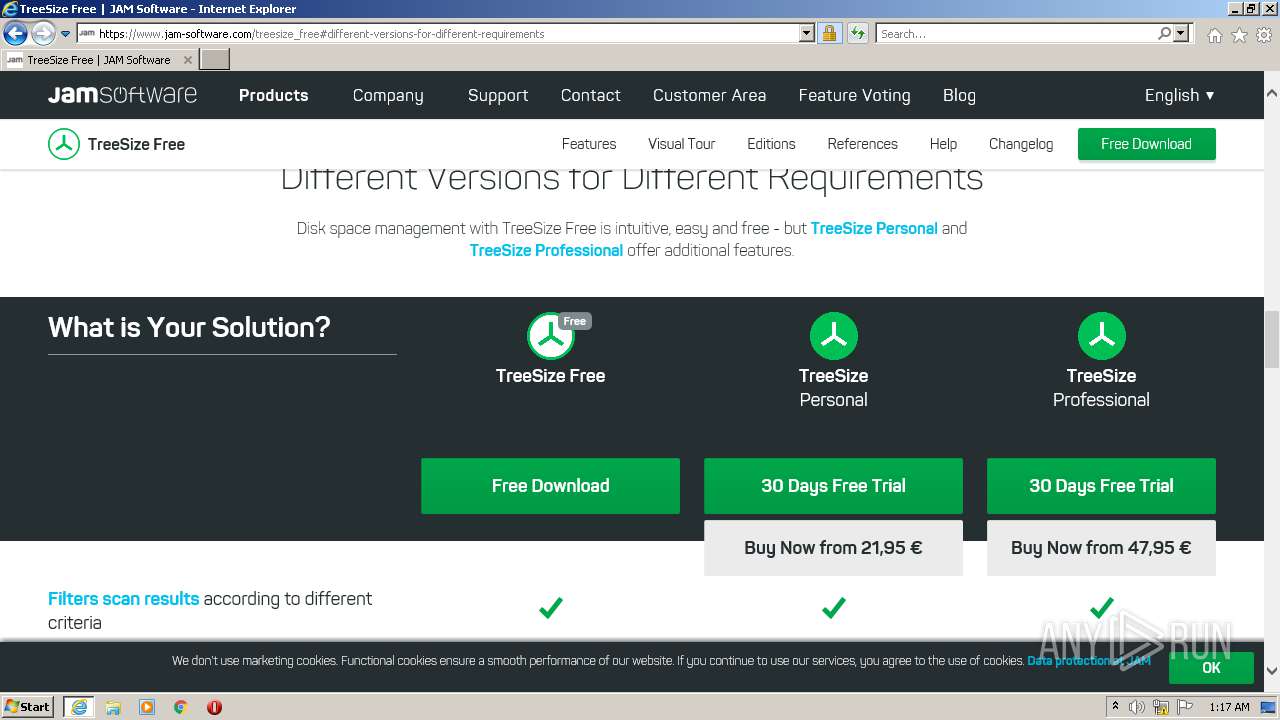Open the Blog link

pyautogui.click(x=959, y=96)
